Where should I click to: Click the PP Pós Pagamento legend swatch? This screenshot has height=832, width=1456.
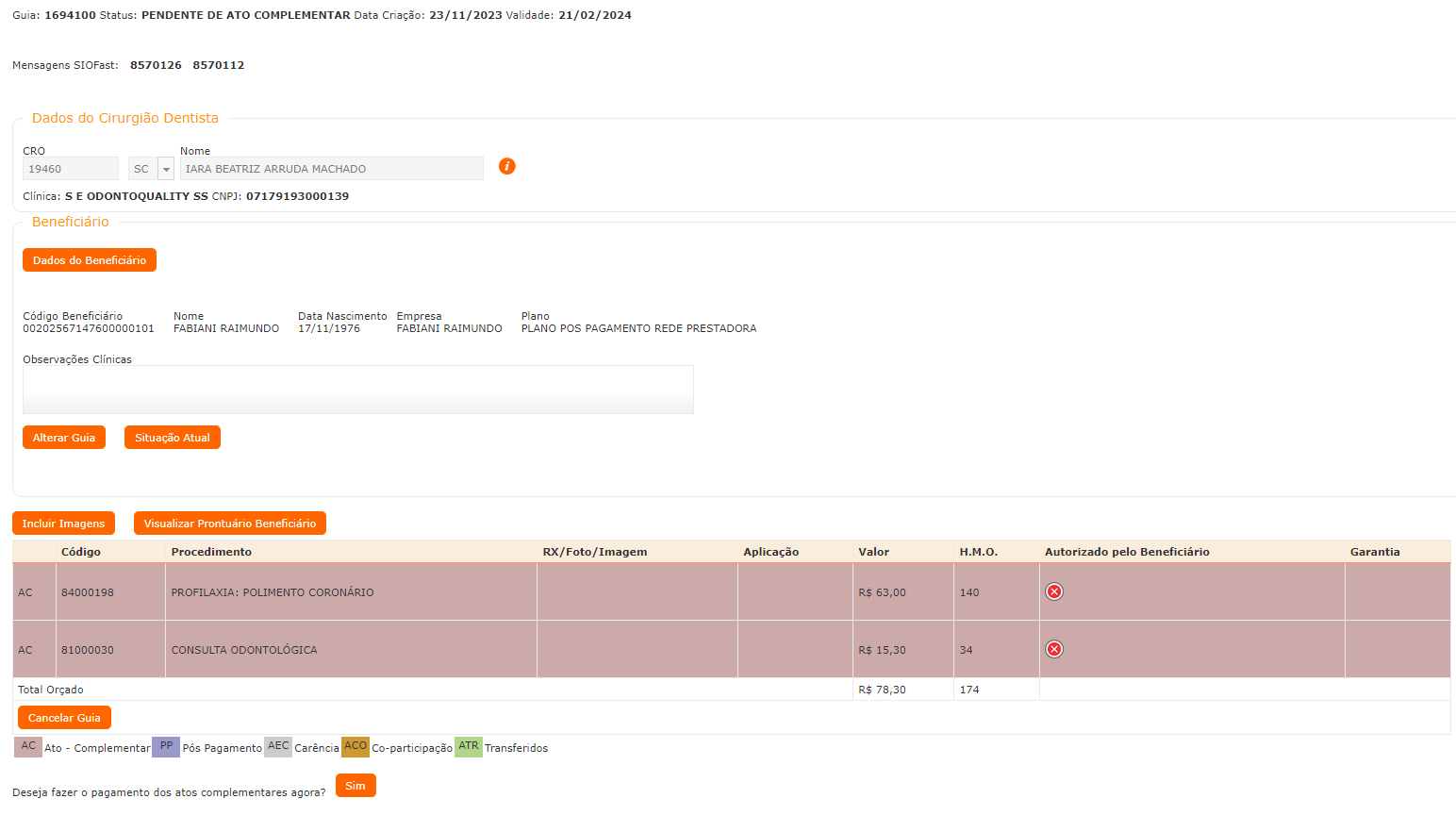(166, 746)
